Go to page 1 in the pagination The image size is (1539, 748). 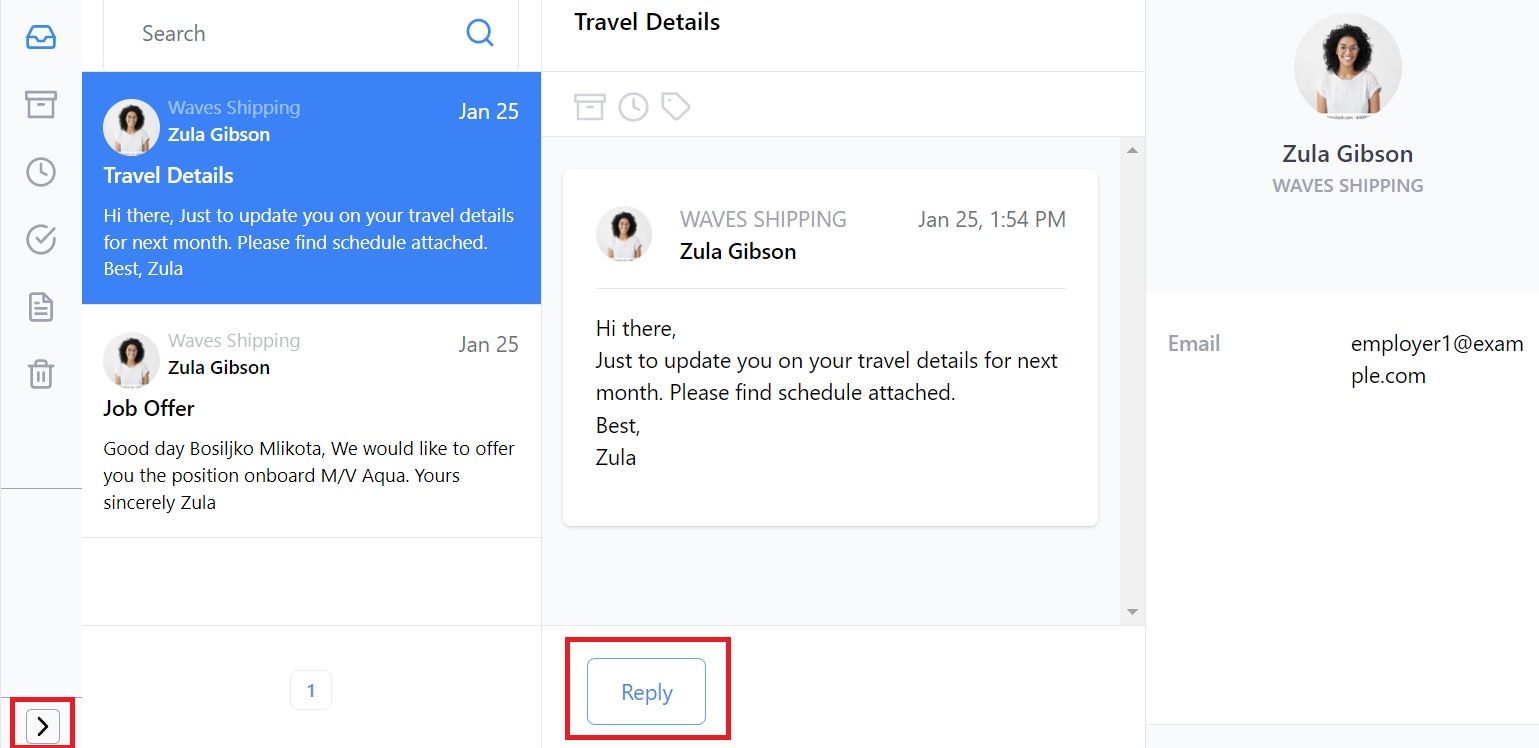pyautogui.click(x=311, y=690)
